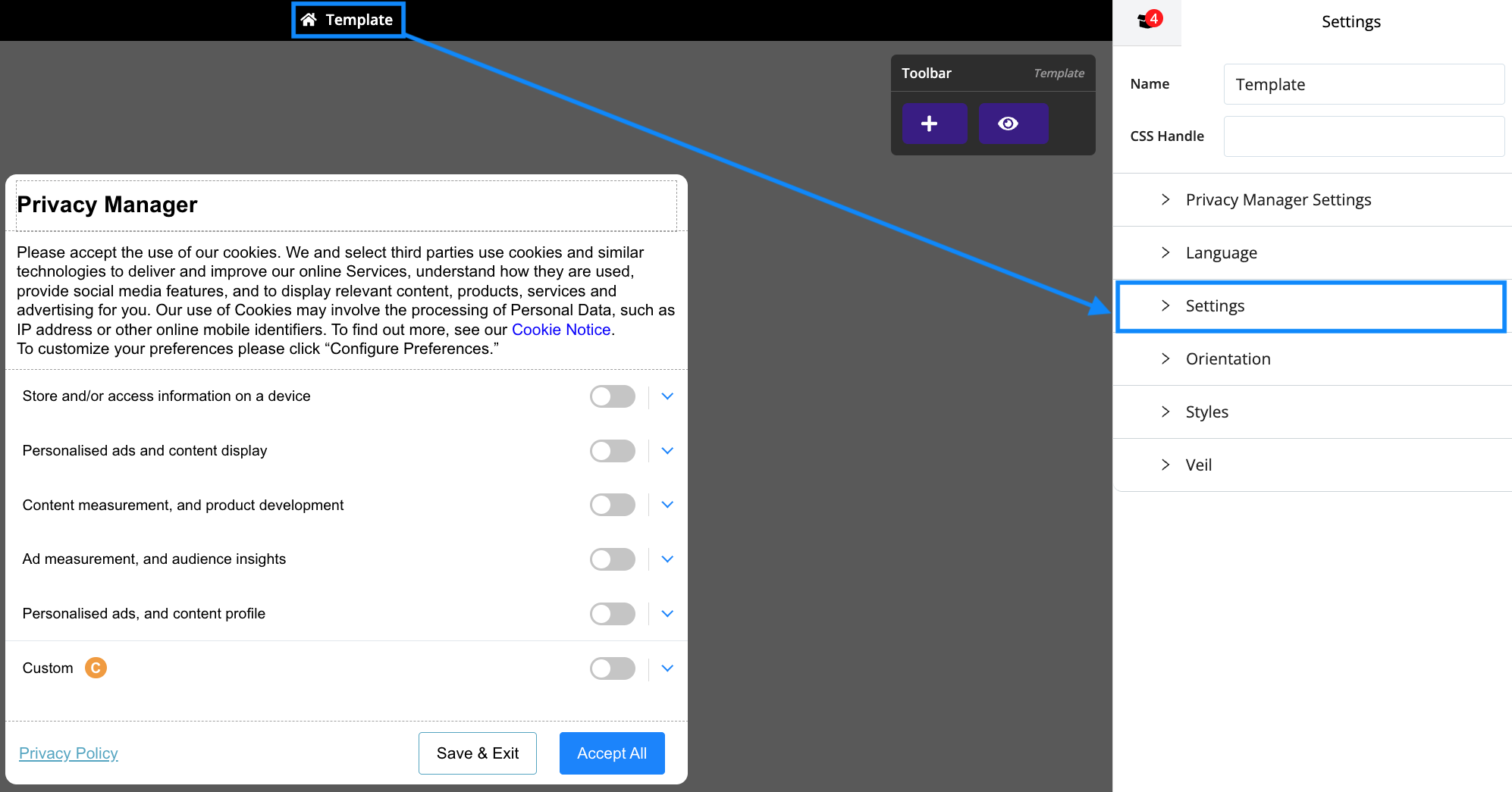The image size is (1512, 792).
Task: Open the Cookie Notice link
Action: (560, 329)
